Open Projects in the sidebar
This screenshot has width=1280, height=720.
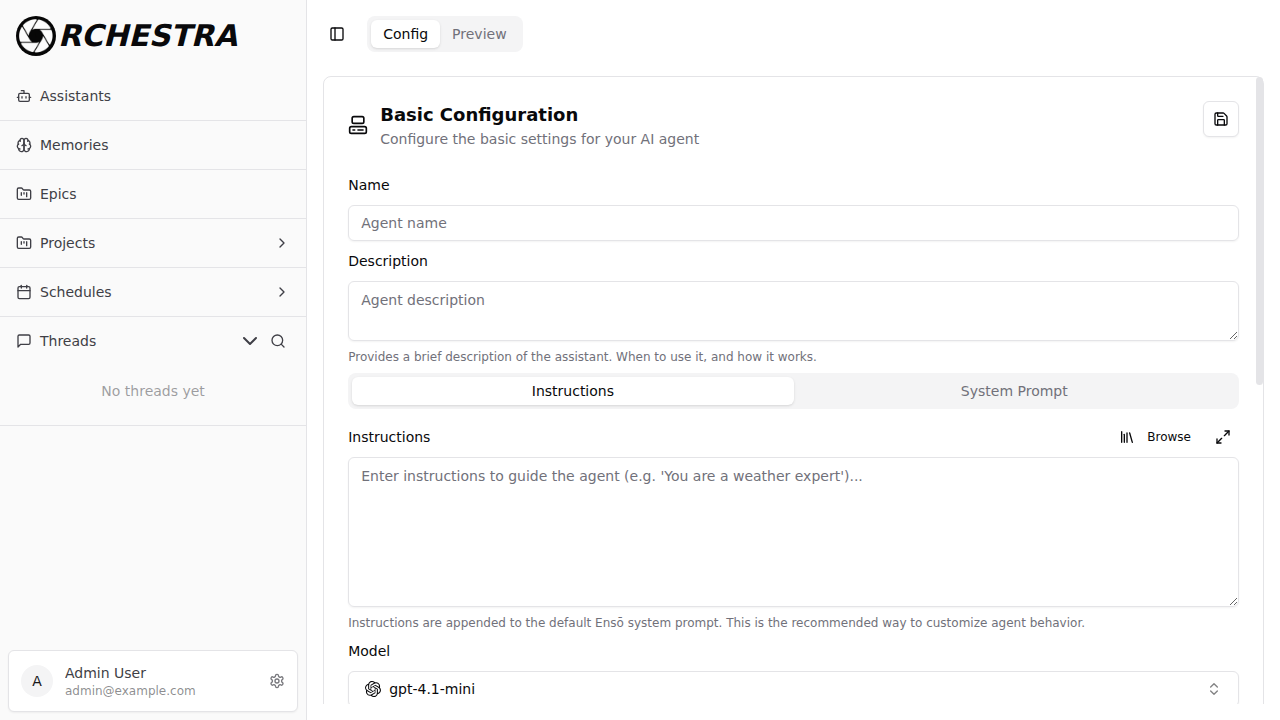tap(153, 243)
